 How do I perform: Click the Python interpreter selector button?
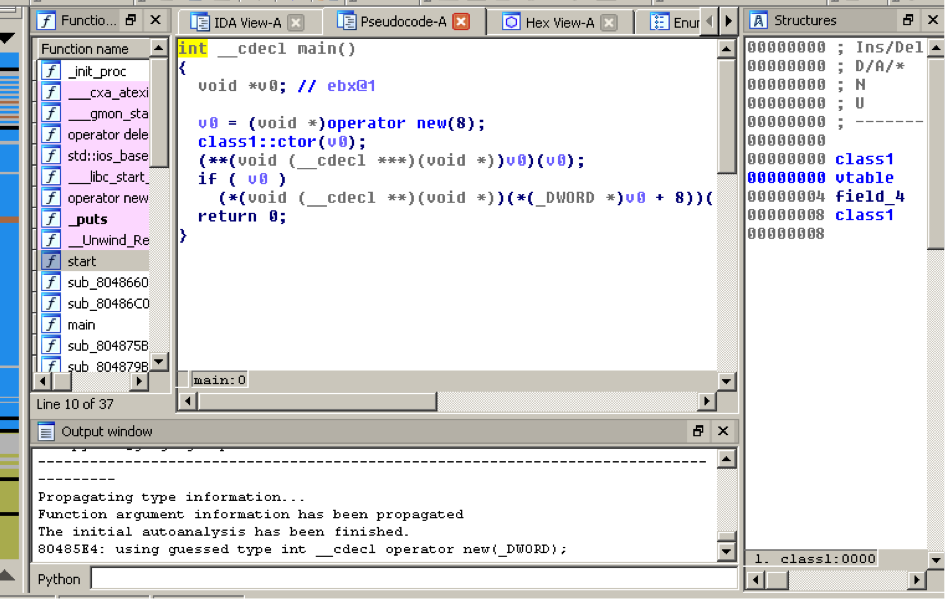[x=58, y=579]
